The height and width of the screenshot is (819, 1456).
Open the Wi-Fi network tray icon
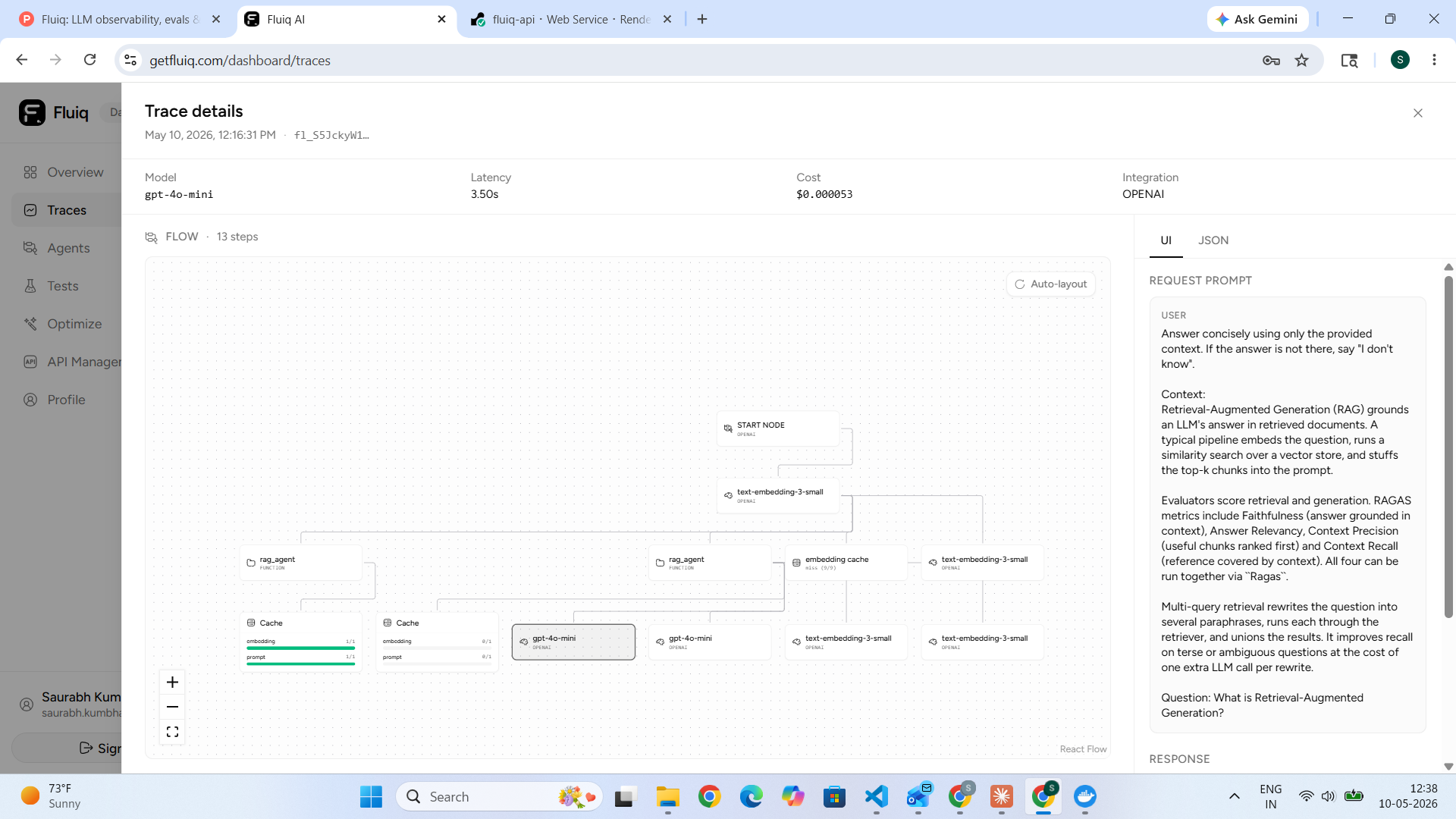(x=1306, y=796)
